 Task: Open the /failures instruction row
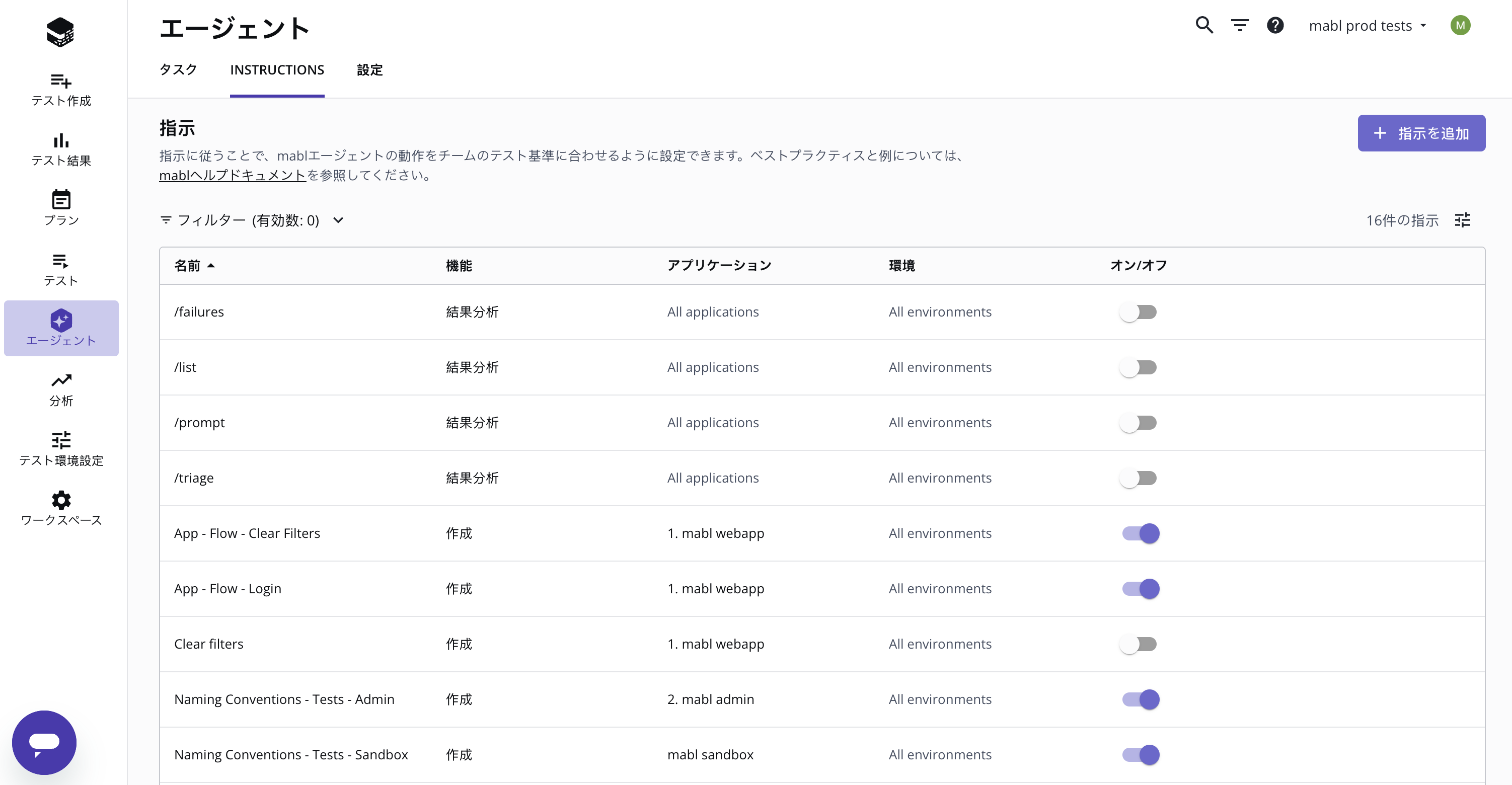pyautogui.click(x=822, y=312)
